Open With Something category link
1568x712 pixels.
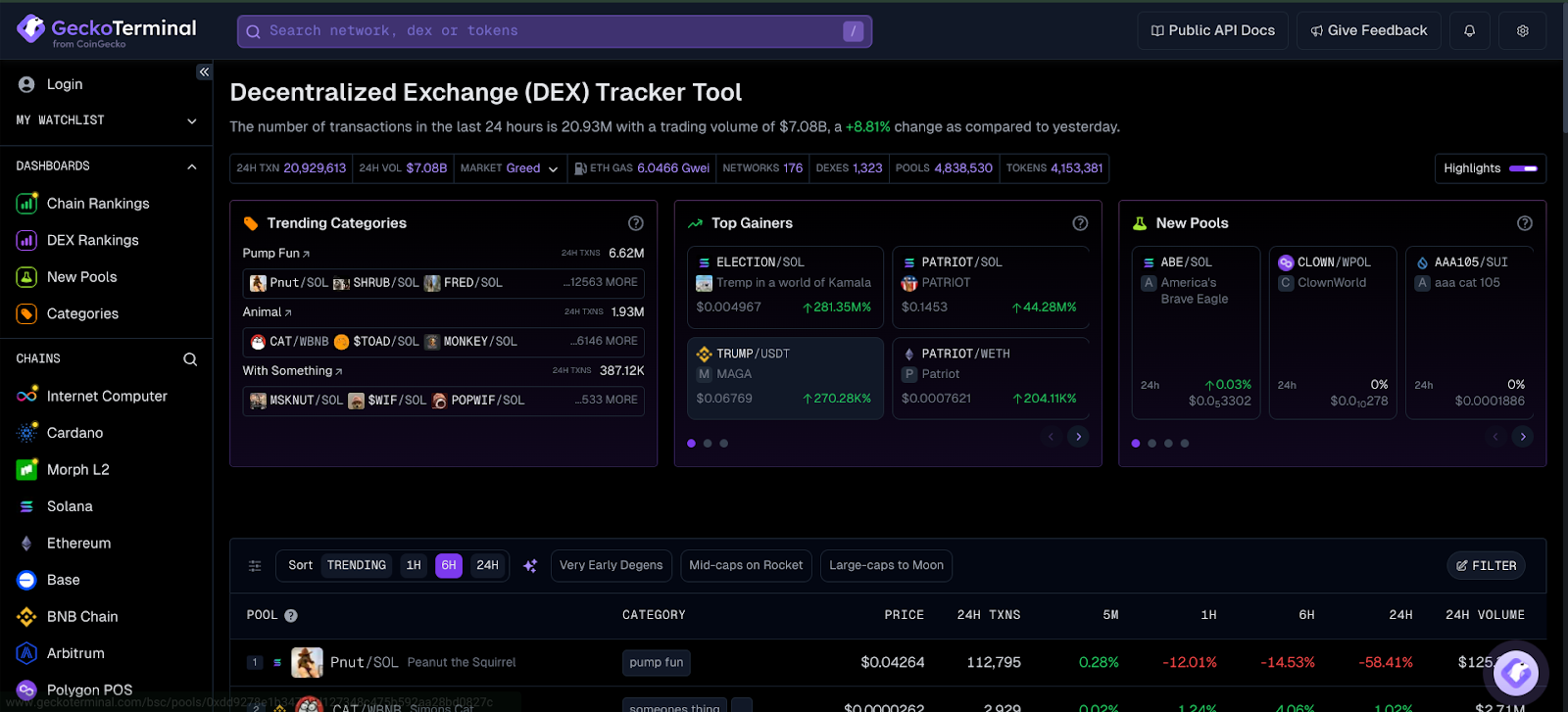pos(292,370)
